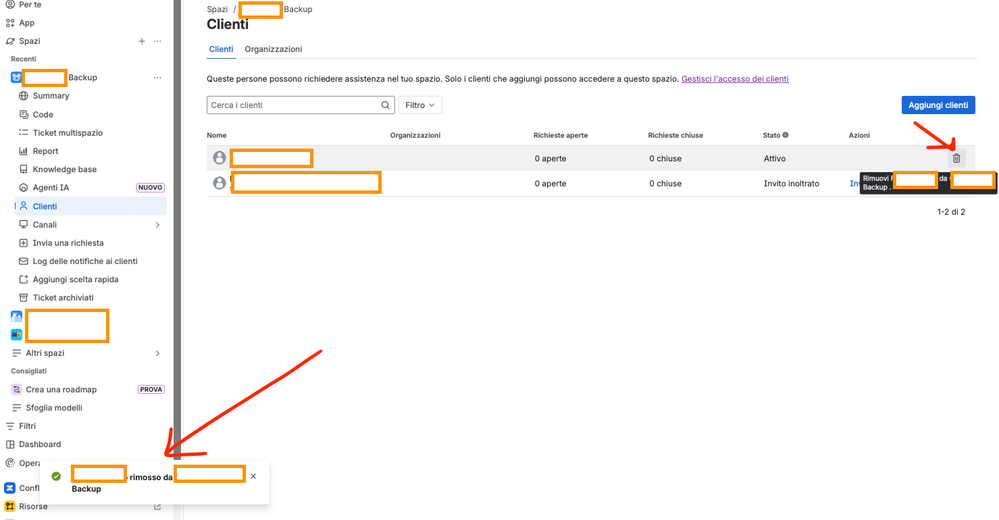Viewport: 999px width, 520px height.
Task: Open Risorse in the sidebar
Action: (33, 507)
